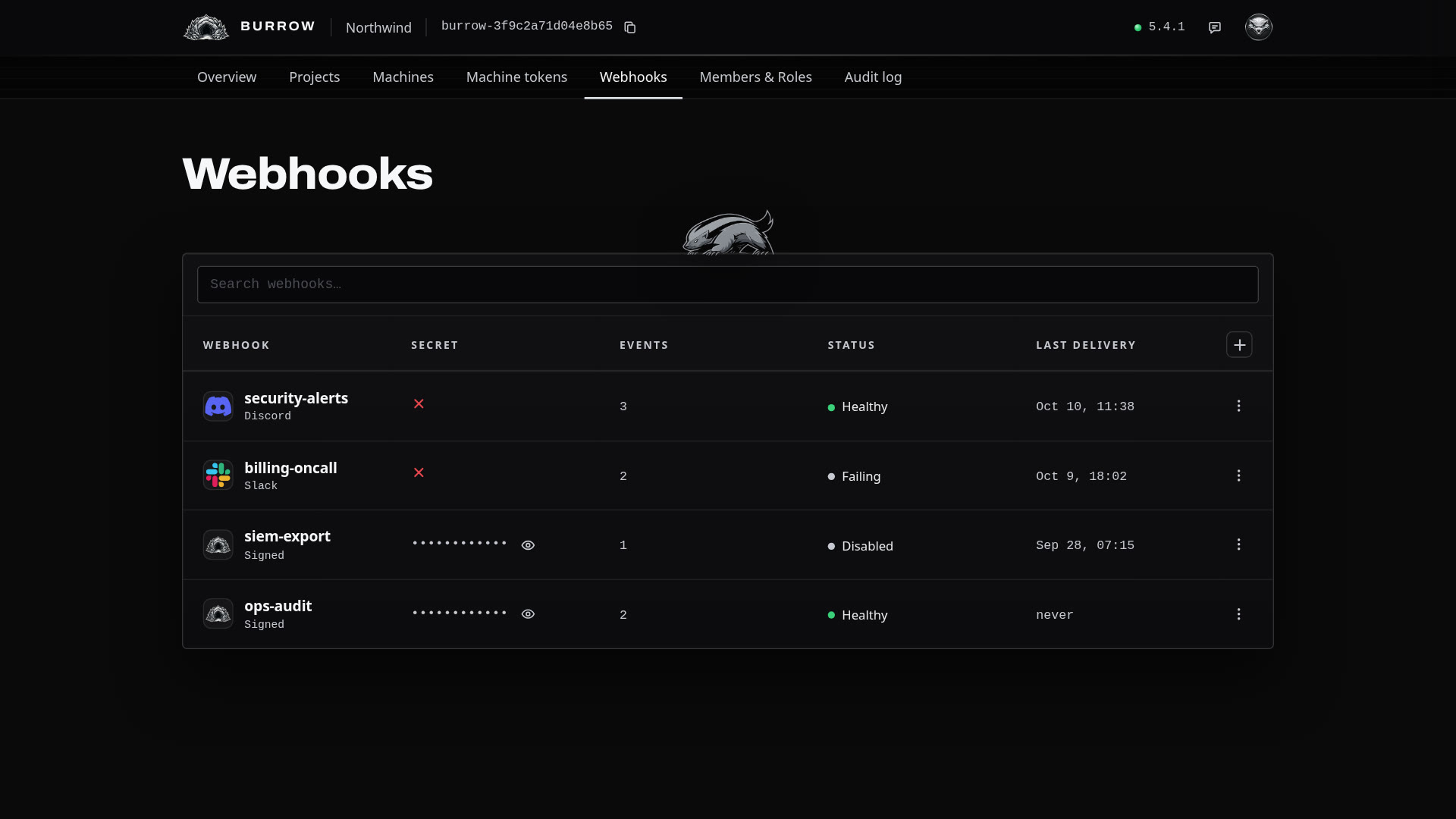The image size is (1456, 819).
Task: Open the Audit log tab
Action: (x=873, y=77)
